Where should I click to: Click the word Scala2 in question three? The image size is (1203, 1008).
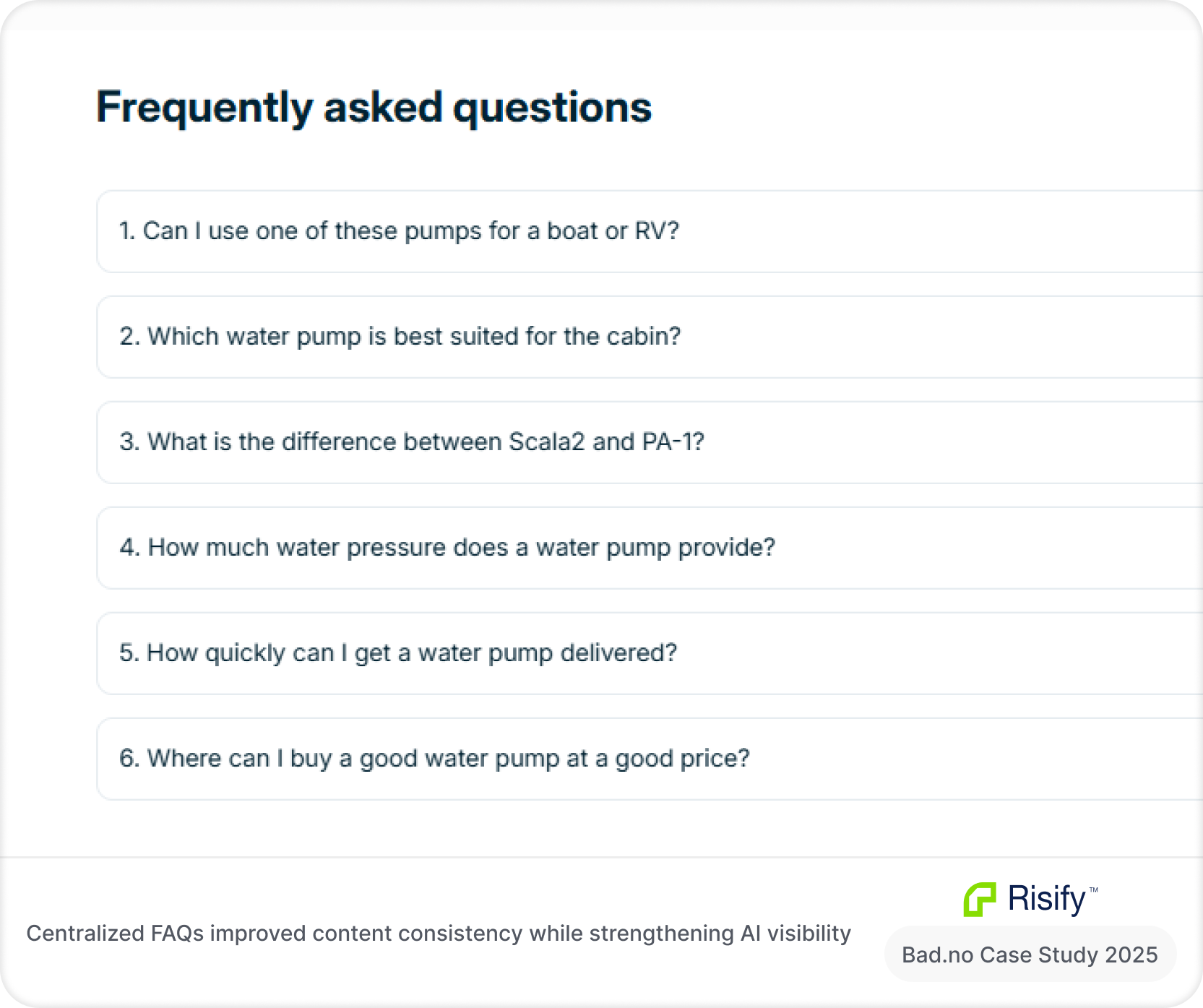click(x=546, y=442)
